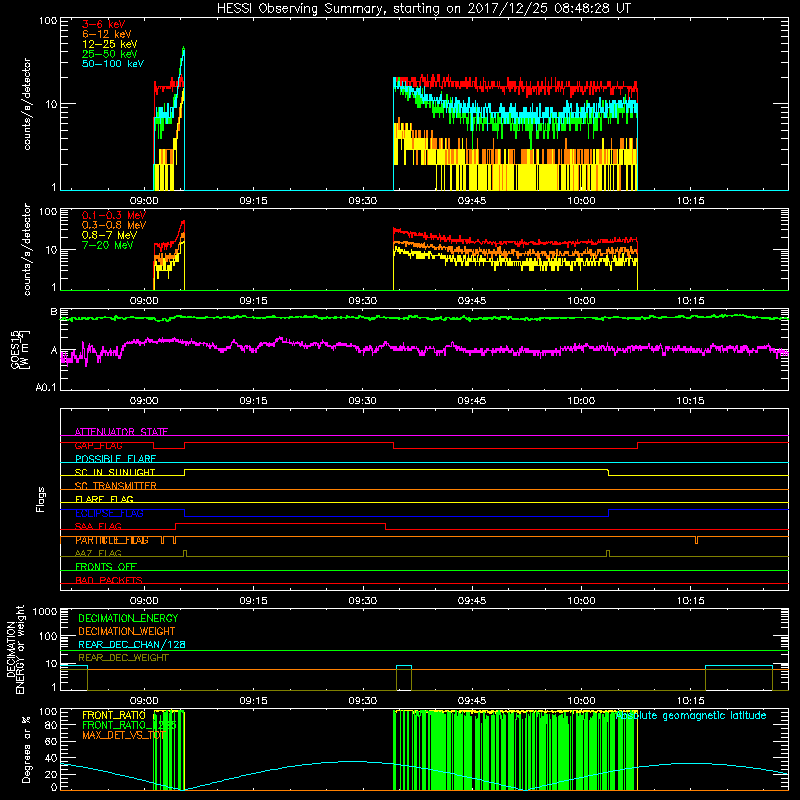
Task: Select the FRONTS_OFF flag label
Action: [106, 567]
